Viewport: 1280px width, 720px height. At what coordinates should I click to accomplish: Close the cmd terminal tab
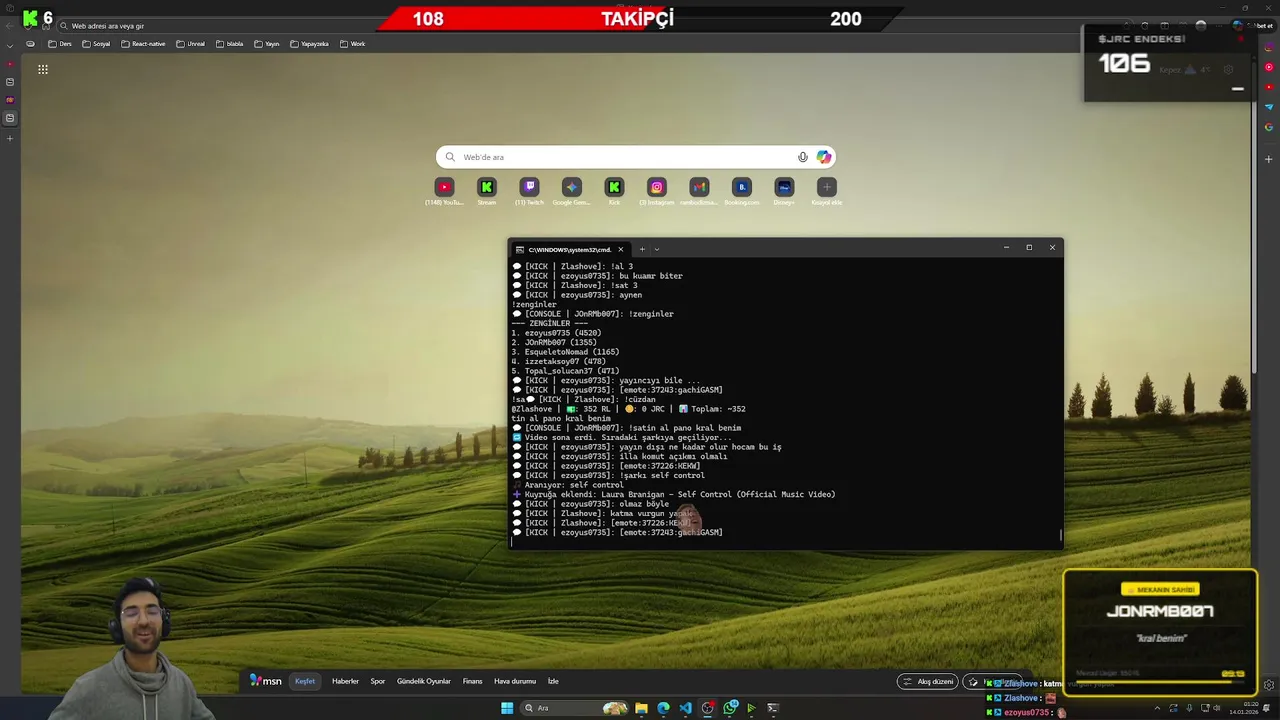click(620, 249)
